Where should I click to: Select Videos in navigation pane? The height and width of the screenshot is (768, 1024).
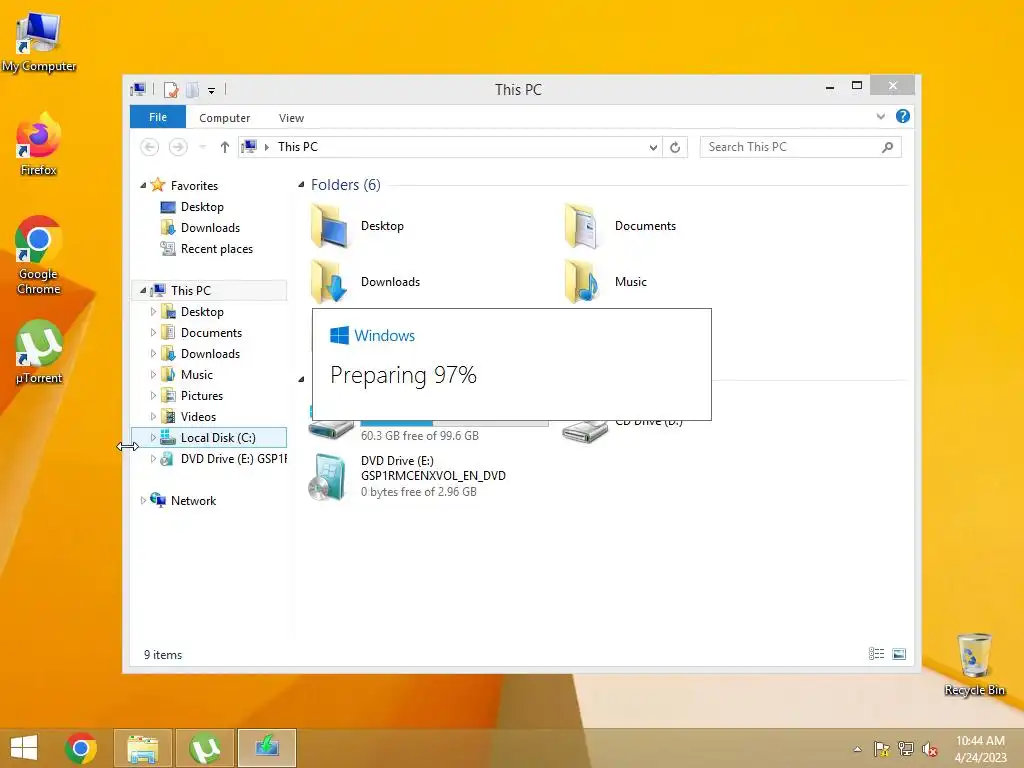click(x=198, y=417)
